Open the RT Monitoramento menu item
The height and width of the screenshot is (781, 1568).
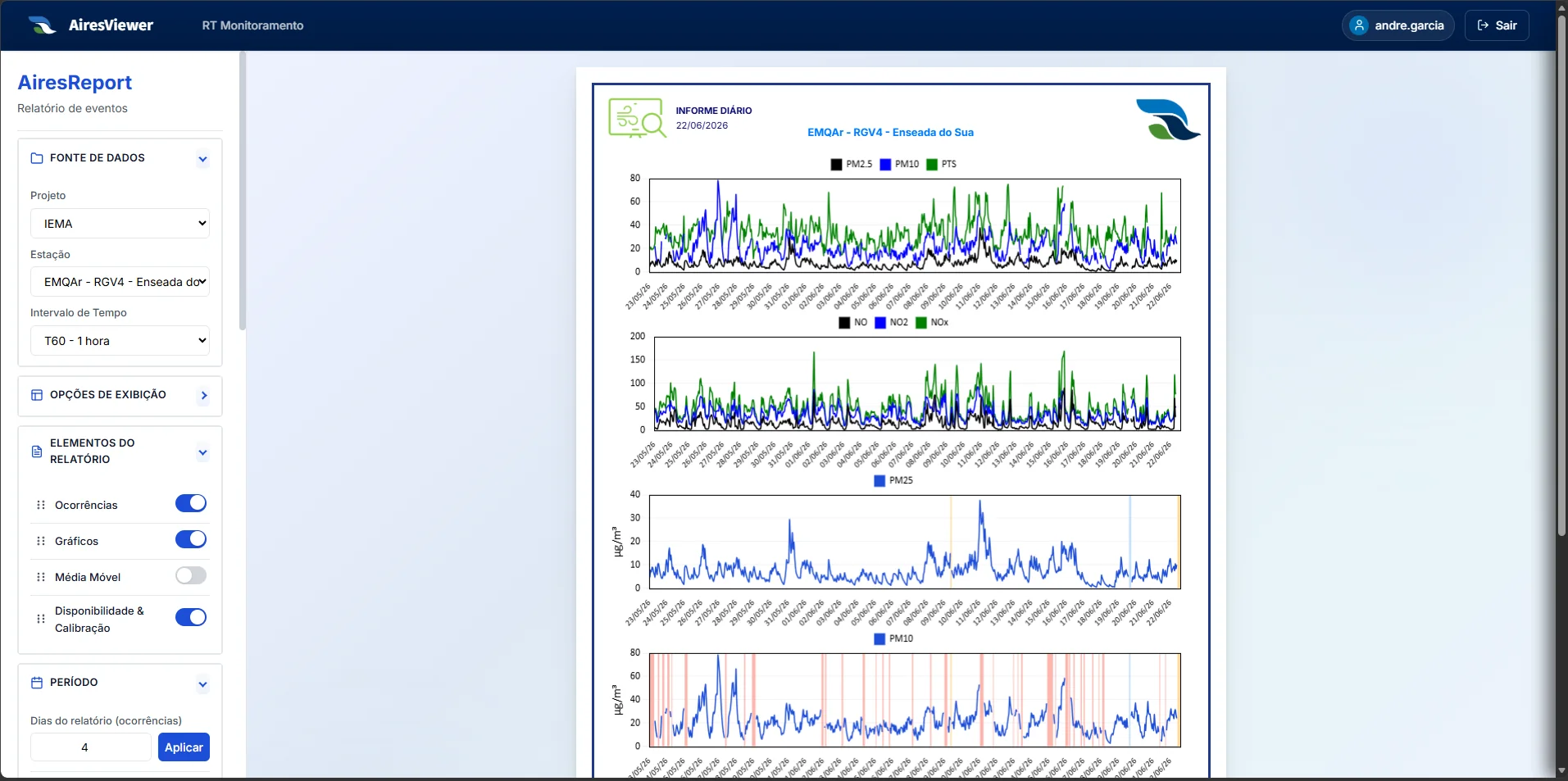(252, 25)
